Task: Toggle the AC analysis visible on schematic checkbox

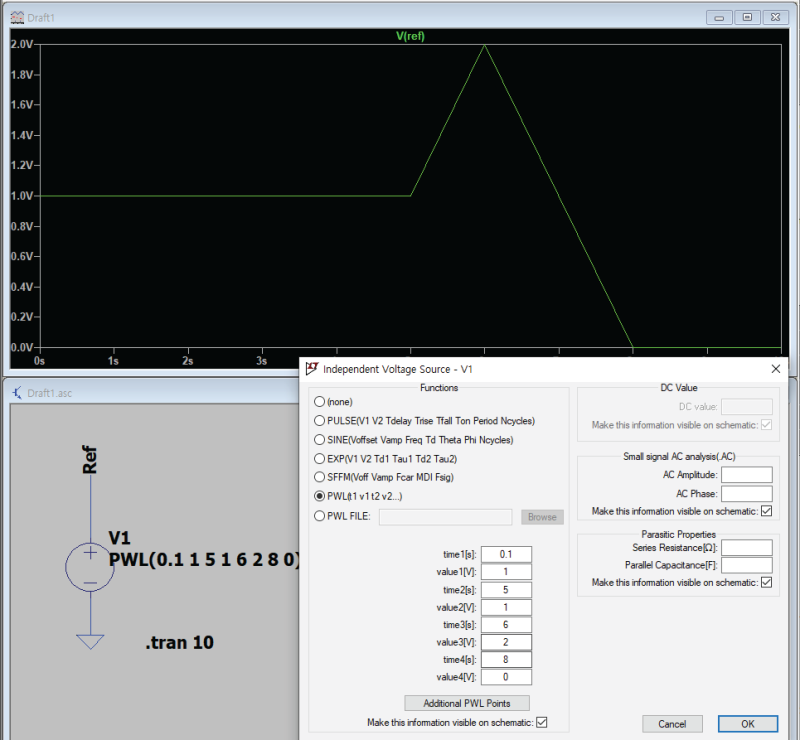Action: coord(766,511)
